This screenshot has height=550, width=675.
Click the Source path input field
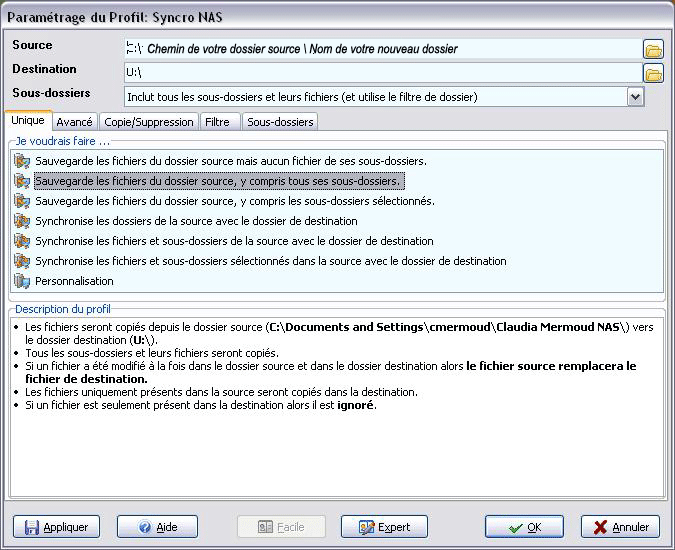[380, 49]
